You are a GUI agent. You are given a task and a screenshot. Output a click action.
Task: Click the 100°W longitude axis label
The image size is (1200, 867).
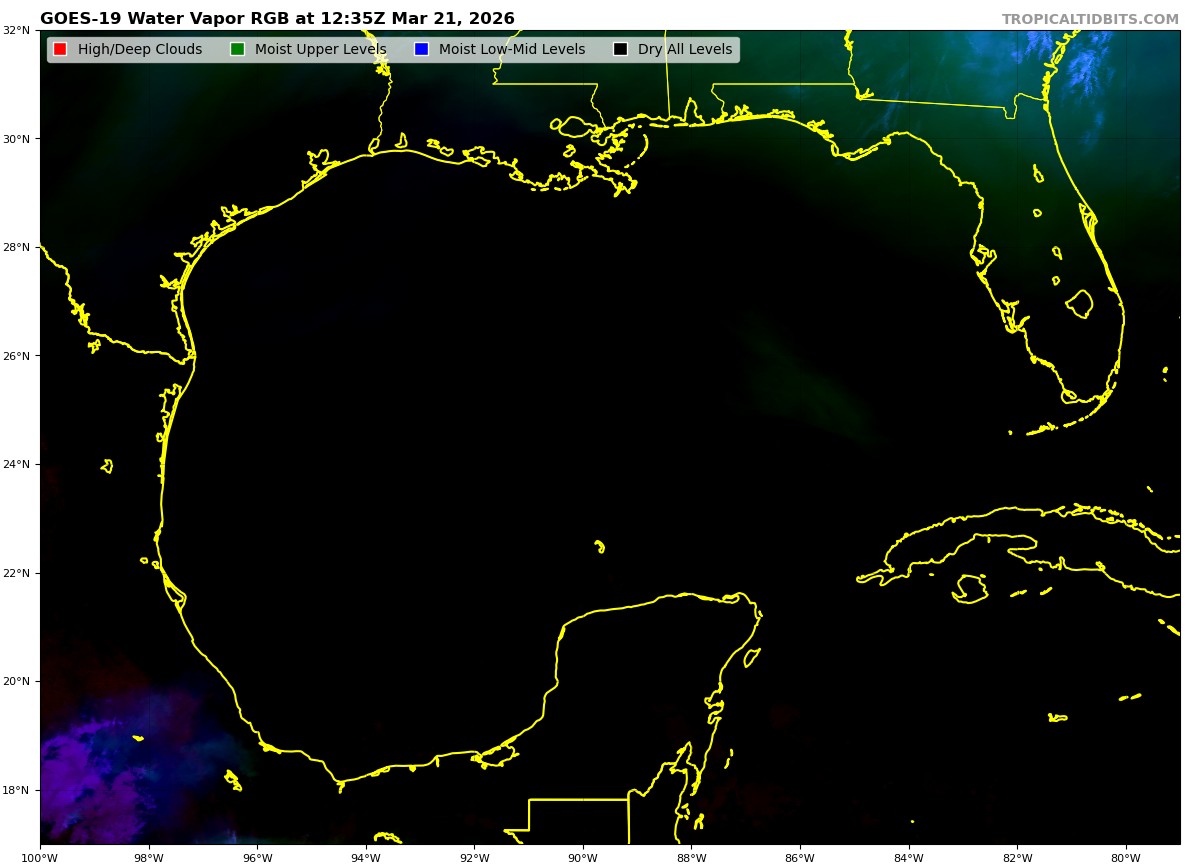41,857
